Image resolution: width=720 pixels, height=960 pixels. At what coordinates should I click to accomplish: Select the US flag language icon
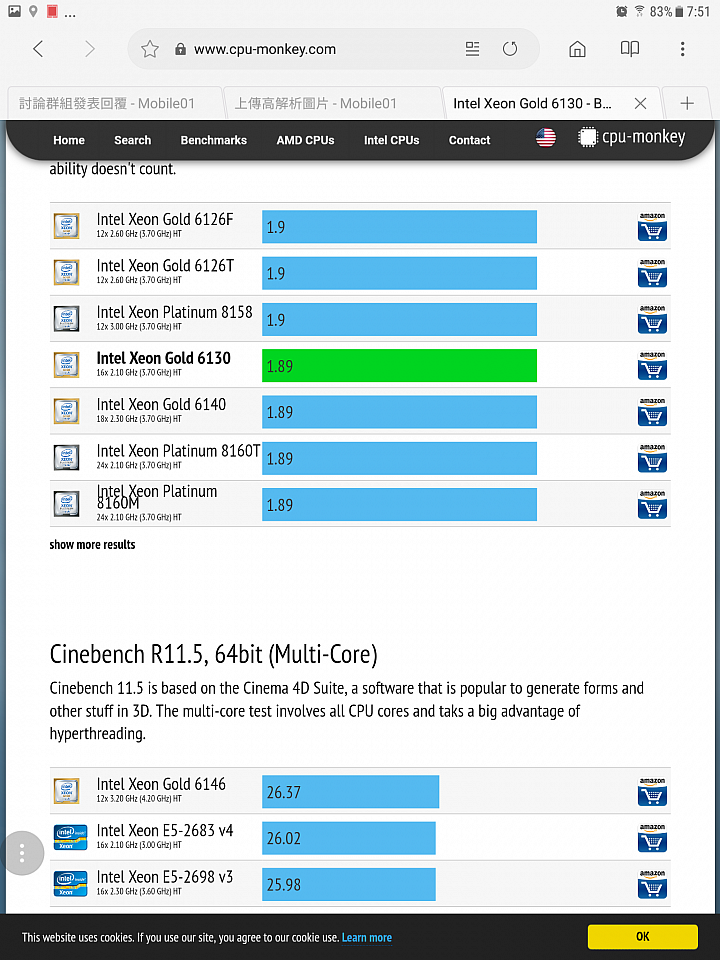[546, 138]
